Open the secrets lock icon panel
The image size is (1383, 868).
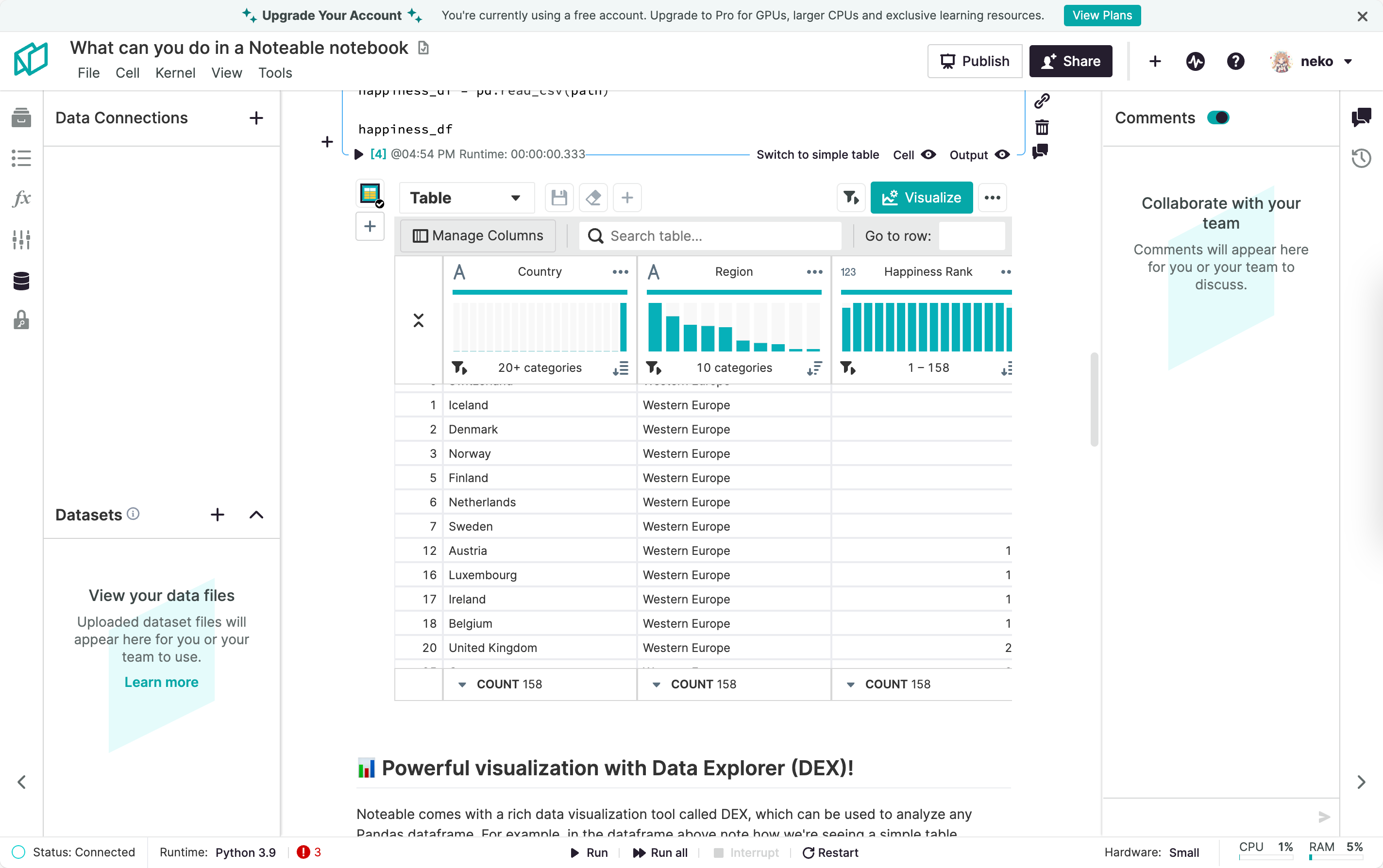pyautogui.click(x=21, y=320)
